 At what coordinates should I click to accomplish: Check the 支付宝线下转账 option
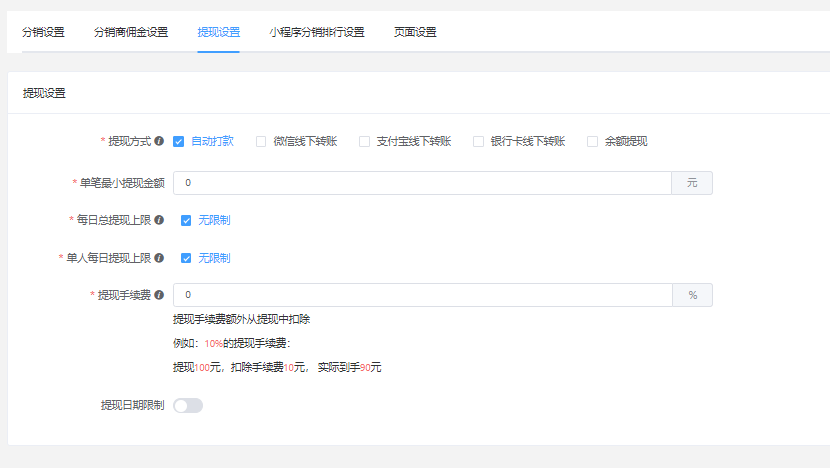pyautogui.click(x=364, y=141)
